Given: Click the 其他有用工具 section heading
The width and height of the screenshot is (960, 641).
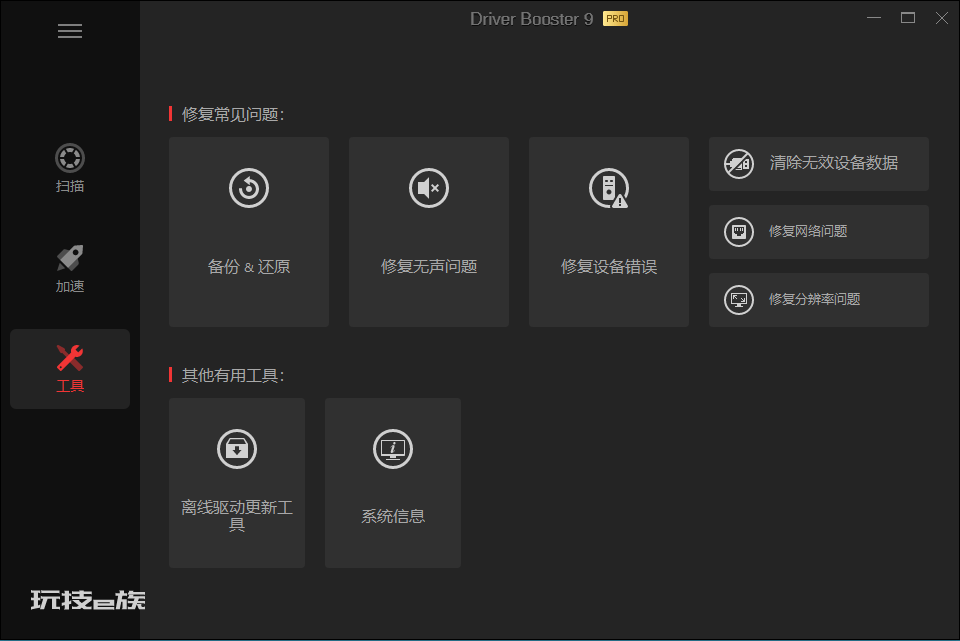Looking at the screenshot, I should click(x=233, y=375).
